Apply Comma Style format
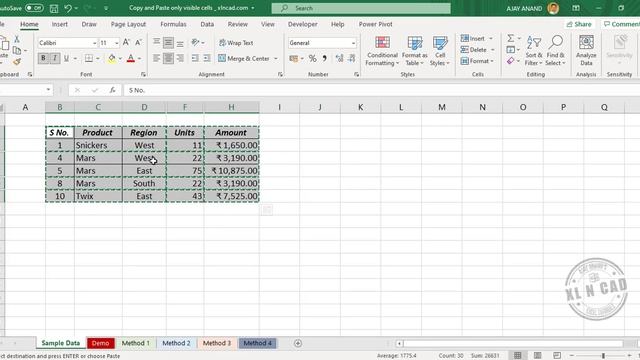Viewport: 640px width, 360px height. [324, 58]
